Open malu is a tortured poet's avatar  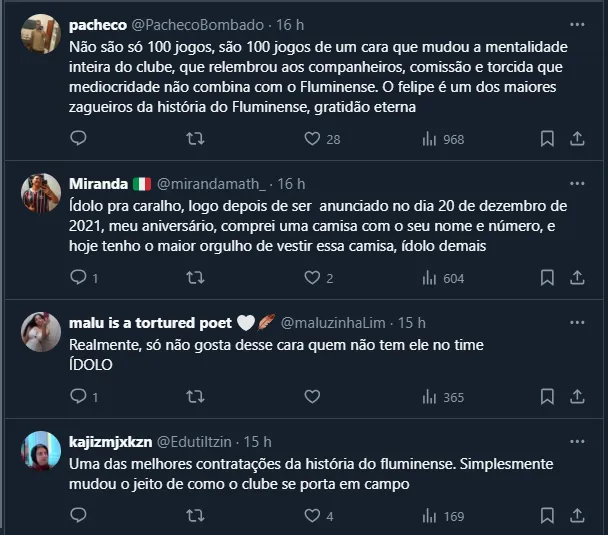click(x=41, y=332)
